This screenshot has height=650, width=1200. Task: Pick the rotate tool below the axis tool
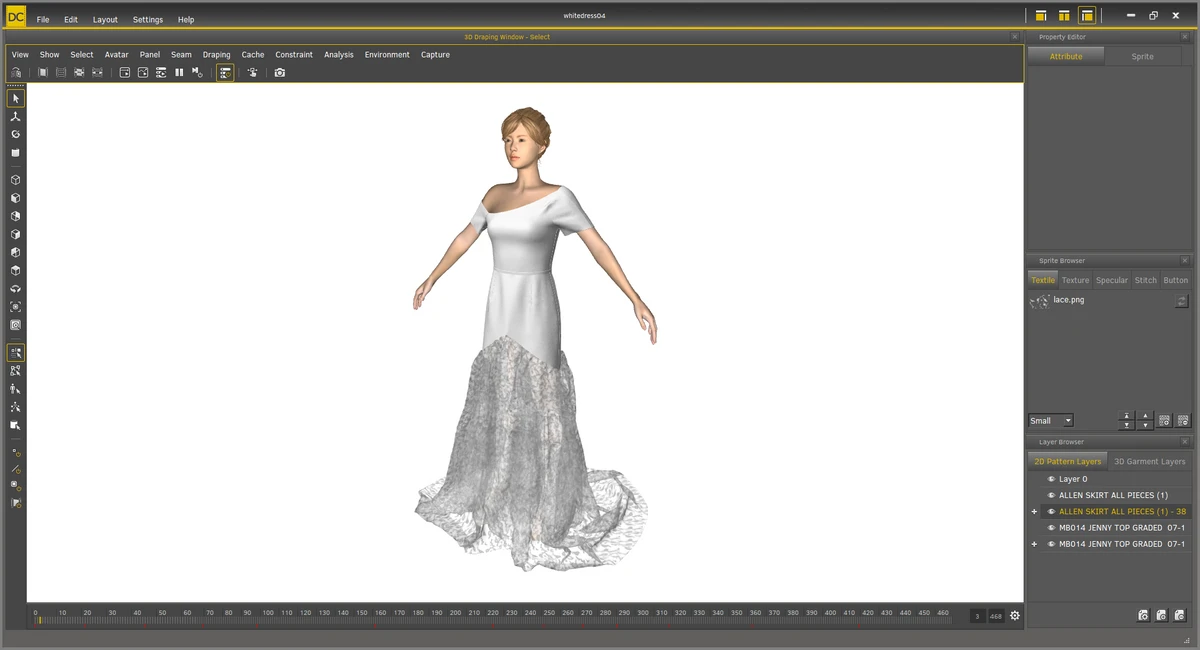[16, 135]
